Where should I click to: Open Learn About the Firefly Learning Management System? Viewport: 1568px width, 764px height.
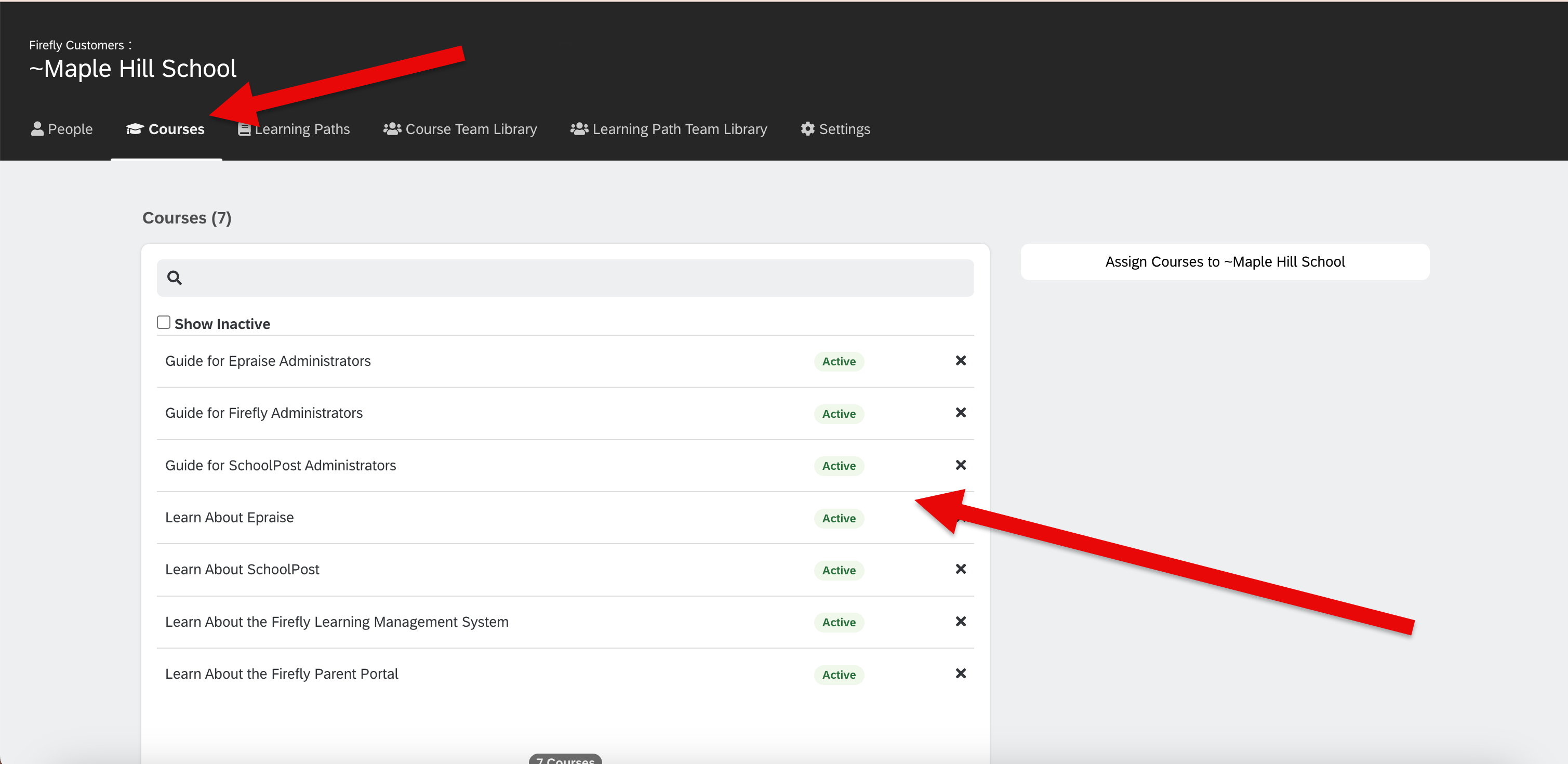337,622
